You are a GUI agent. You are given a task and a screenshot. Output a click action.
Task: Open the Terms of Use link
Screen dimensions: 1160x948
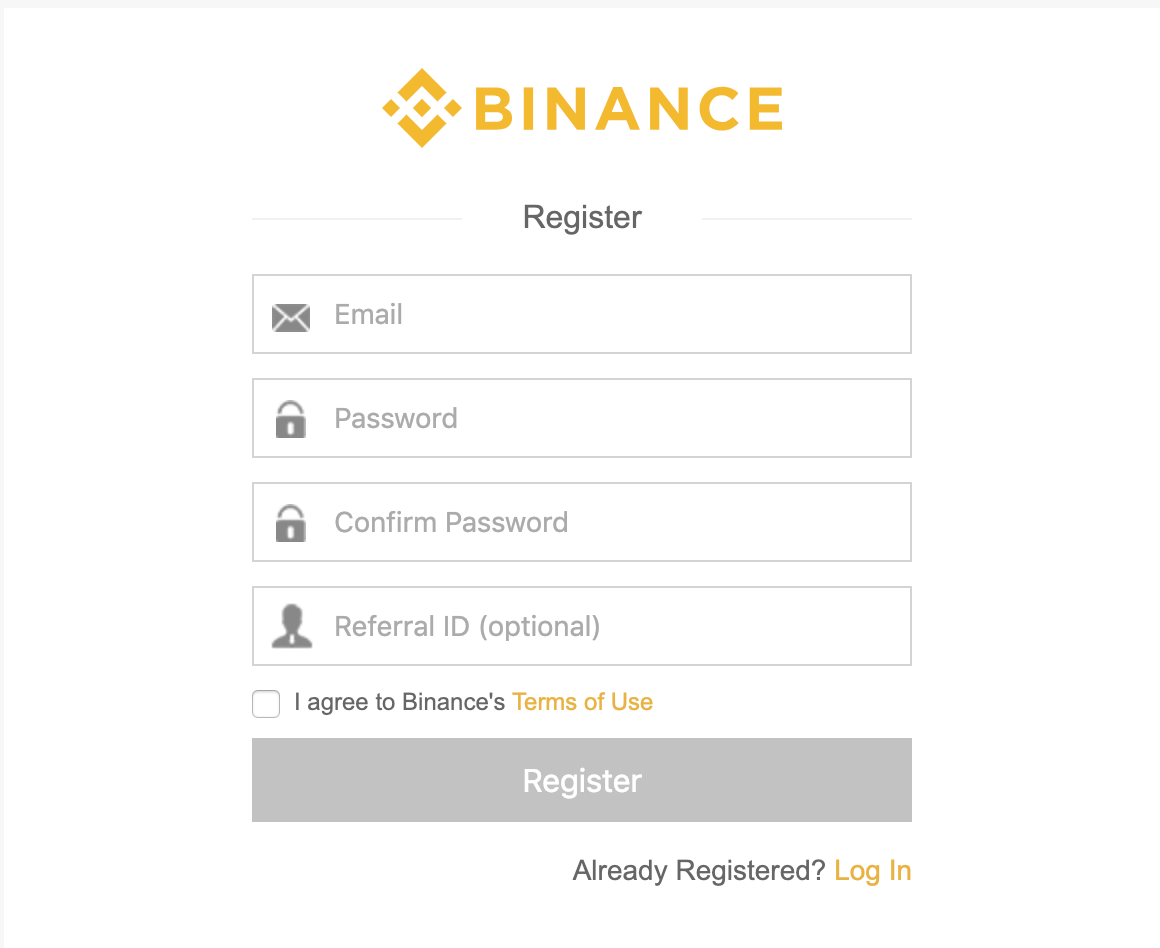[582, 702]
